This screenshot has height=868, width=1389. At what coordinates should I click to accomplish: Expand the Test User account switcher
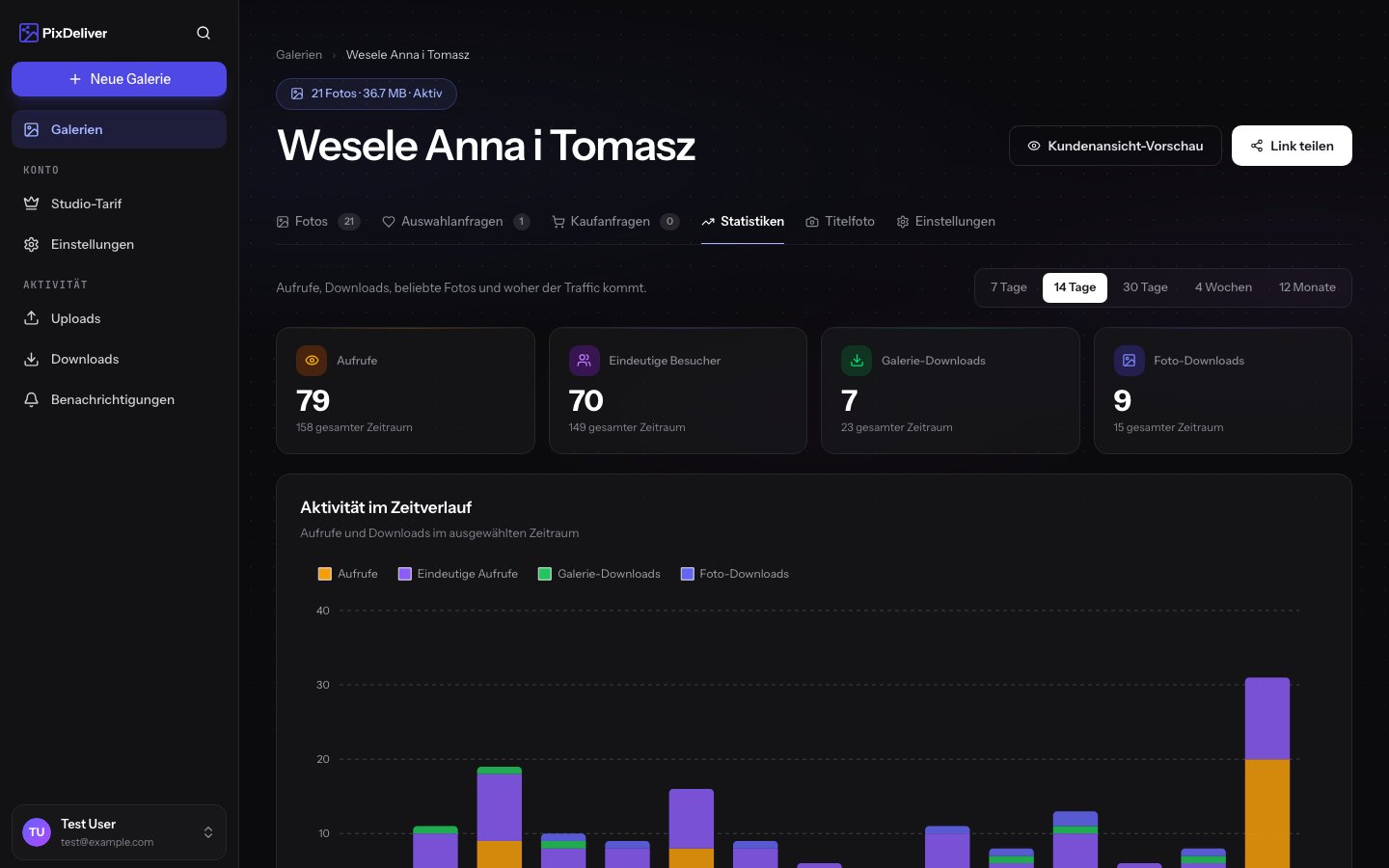[119, 832]
